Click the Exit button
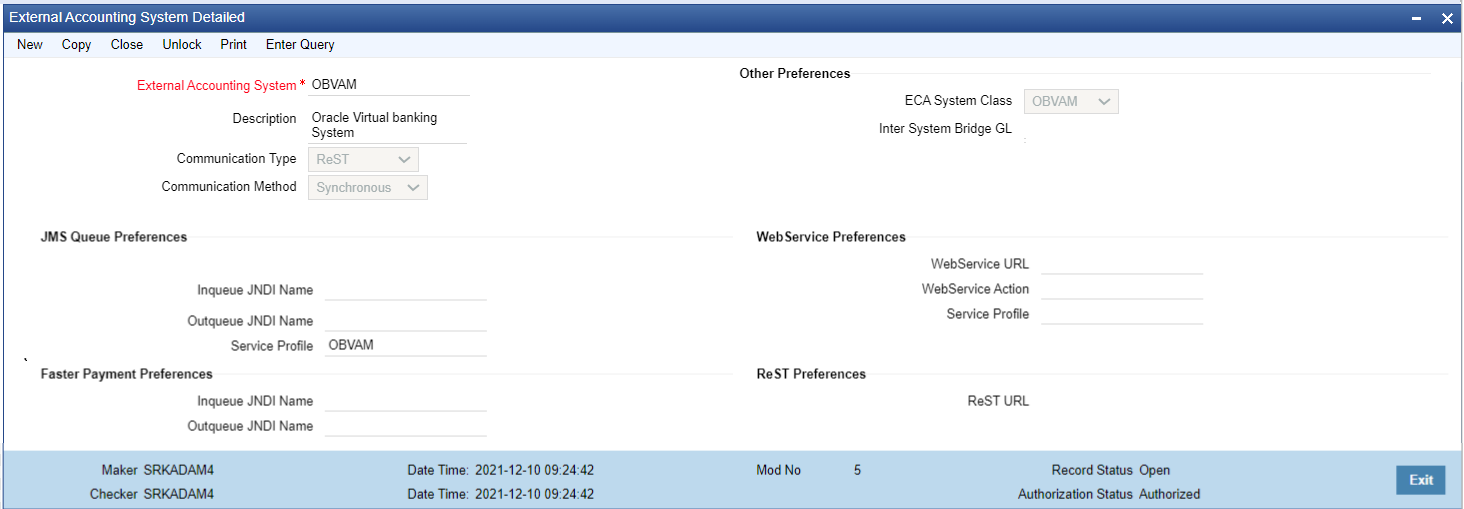The image size is (1464, 509). (1421, 480)
